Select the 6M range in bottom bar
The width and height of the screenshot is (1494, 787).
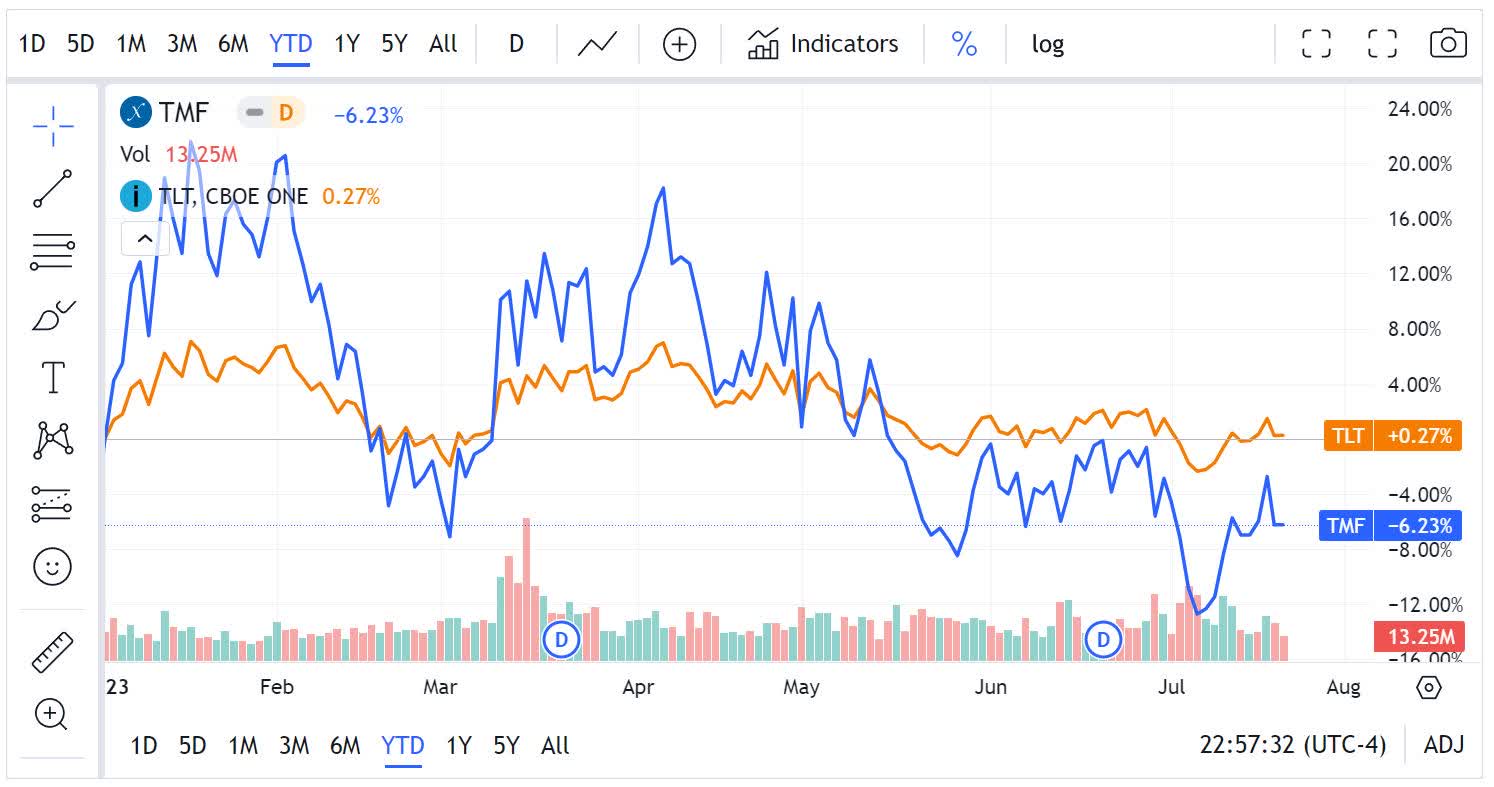click(x=345, y=745)
